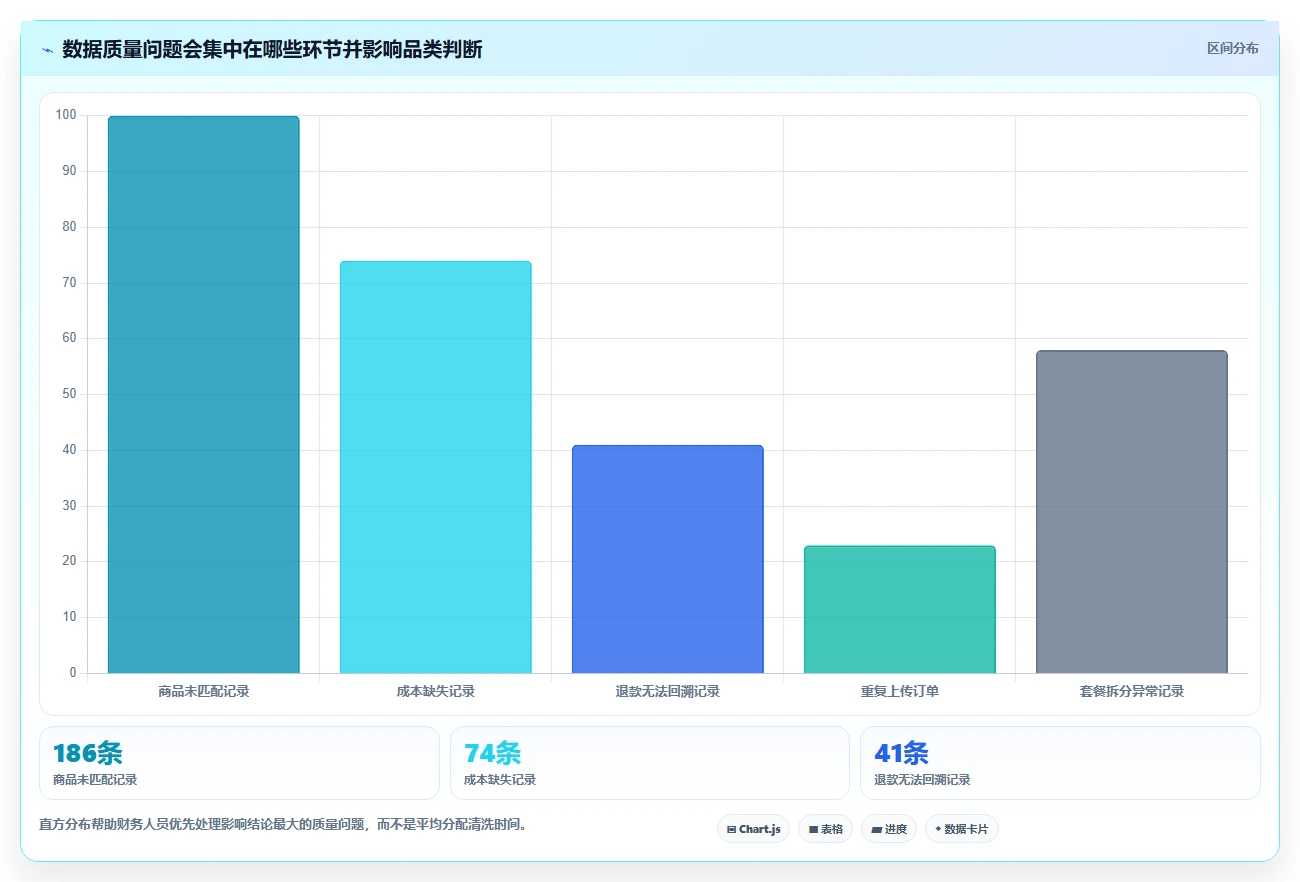Viewport: 1300px width, 882px height.
Task: Click the 重复上传订单 green bar
Action: click(x=900, y=609)
